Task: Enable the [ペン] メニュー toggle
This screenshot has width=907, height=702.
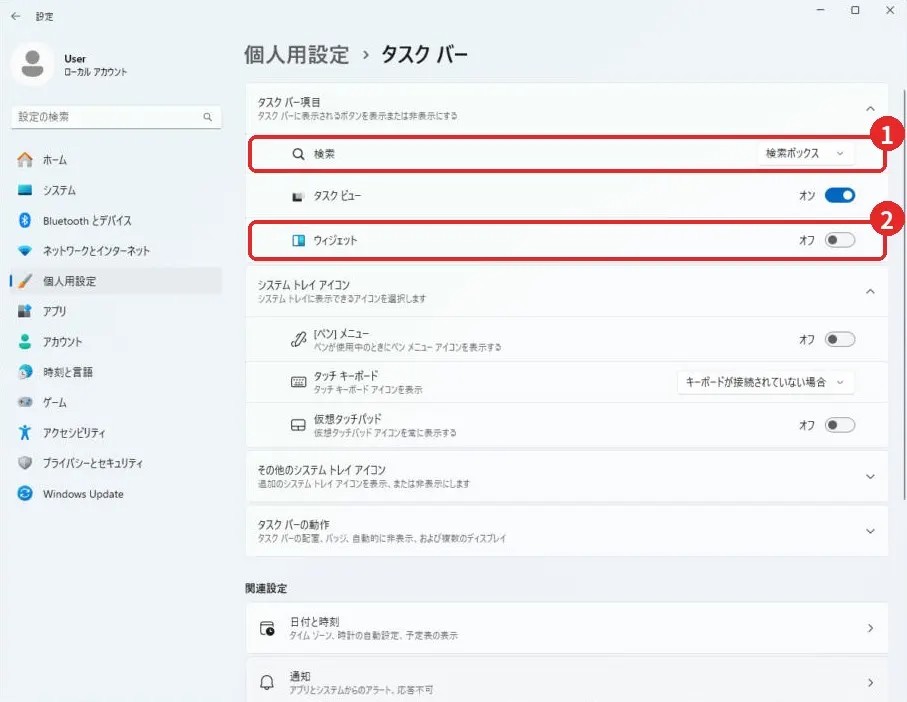Action: pyautogui.click(x=840, y=339)
